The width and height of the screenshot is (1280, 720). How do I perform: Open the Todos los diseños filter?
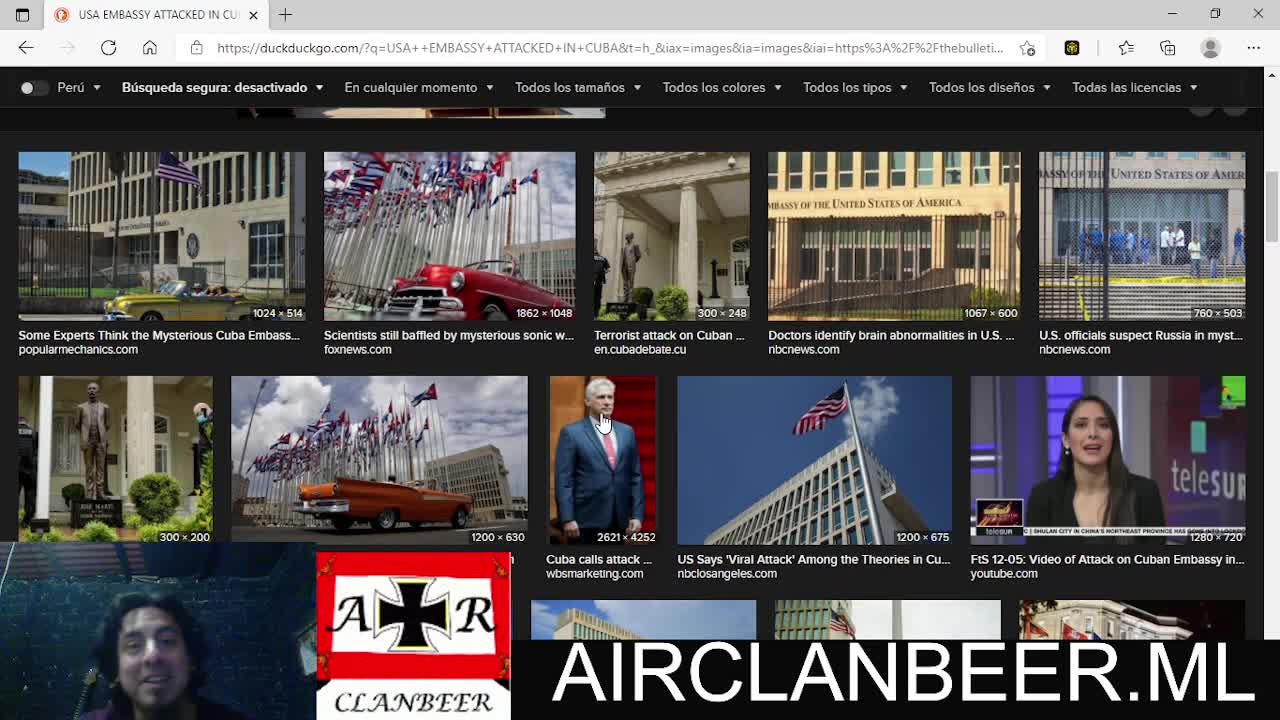click(990, 87)
